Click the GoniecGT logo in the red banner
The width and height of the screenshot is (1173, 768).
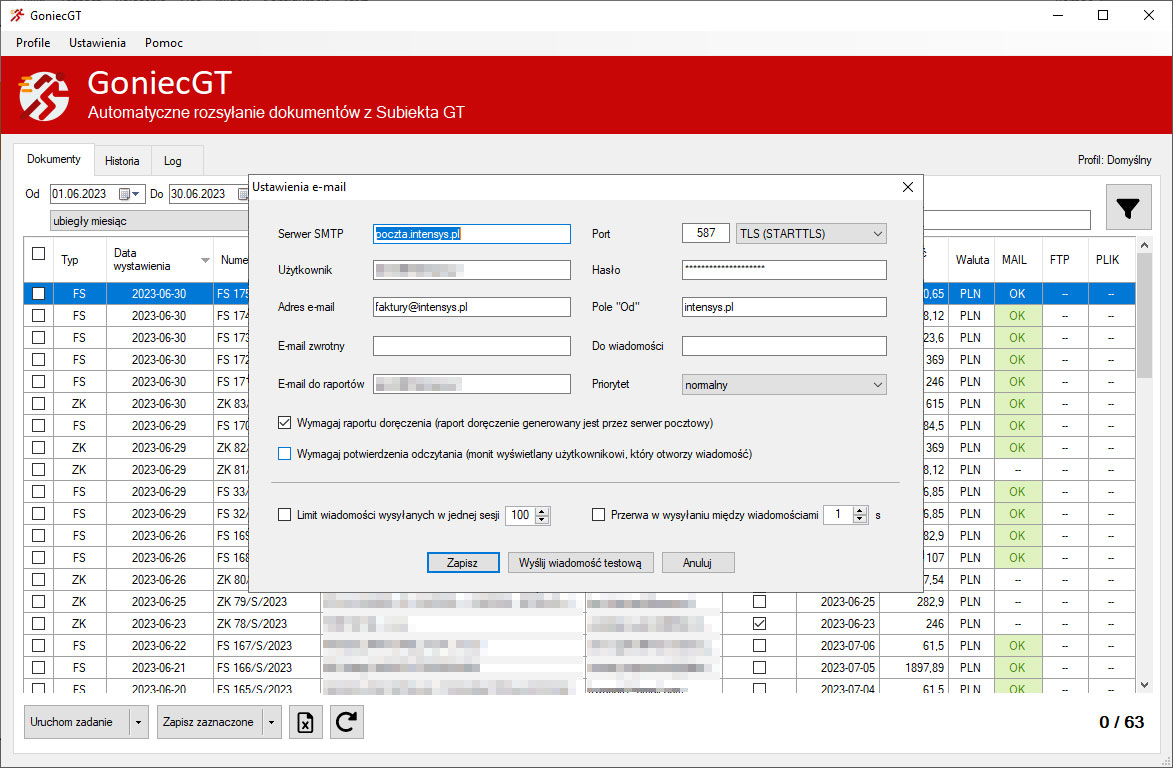[x=43, y=96]
